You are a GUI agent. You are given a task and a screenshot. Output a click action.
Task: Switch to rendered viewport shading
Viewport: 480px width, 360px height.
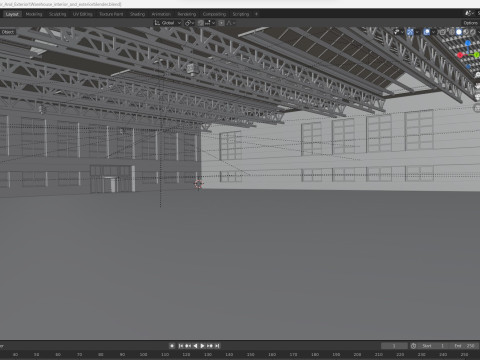coord(472,32)
